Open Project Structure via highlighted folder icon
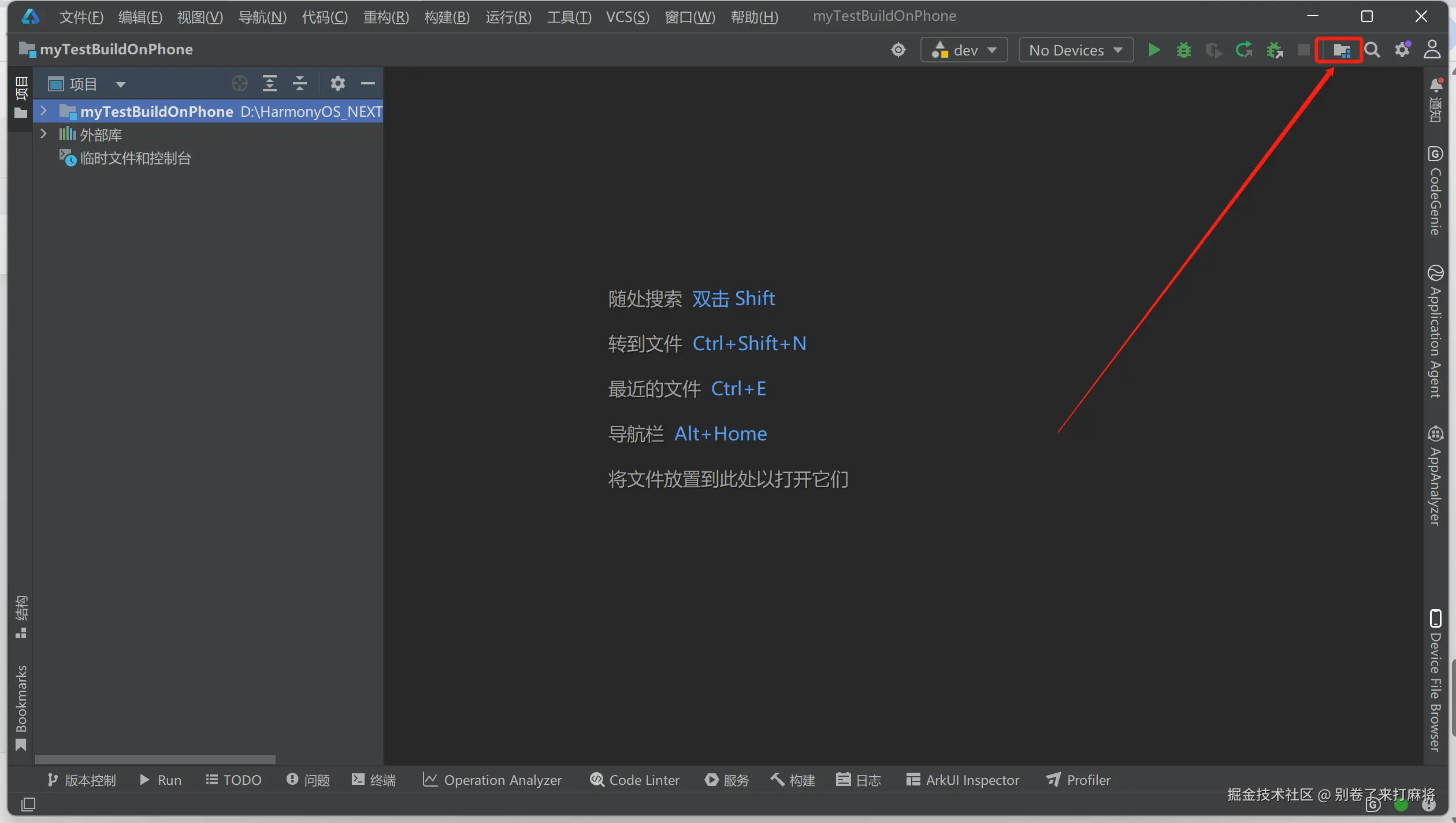 tap(1340, 50)
